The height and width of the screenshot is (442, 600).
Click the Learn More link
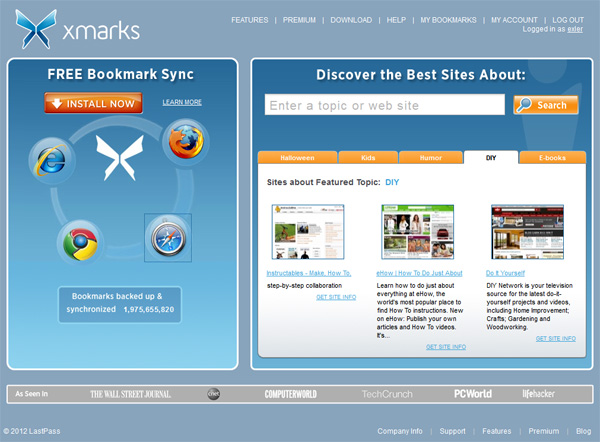pos(182,102)
